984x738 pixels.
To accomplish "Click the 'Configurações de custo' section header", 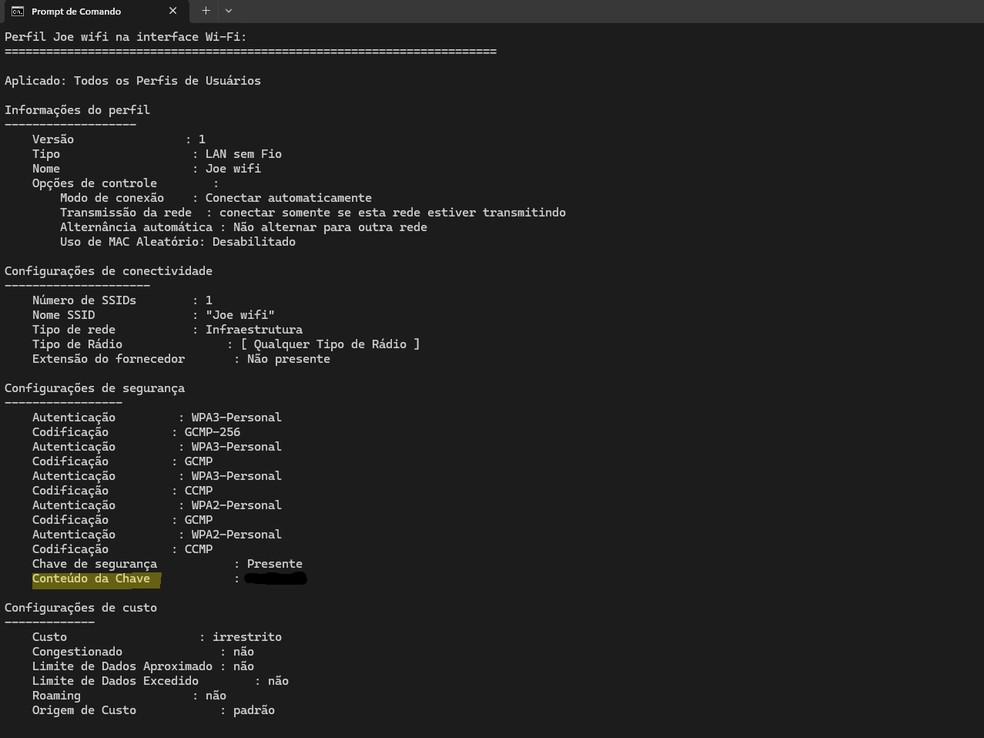I will 80,608.
